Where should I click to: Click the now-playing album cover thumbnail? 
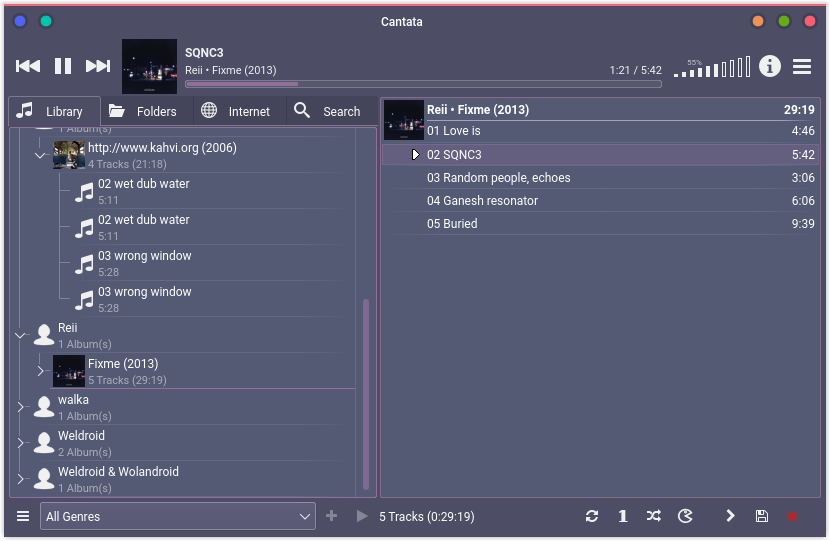tap(149, 66)
